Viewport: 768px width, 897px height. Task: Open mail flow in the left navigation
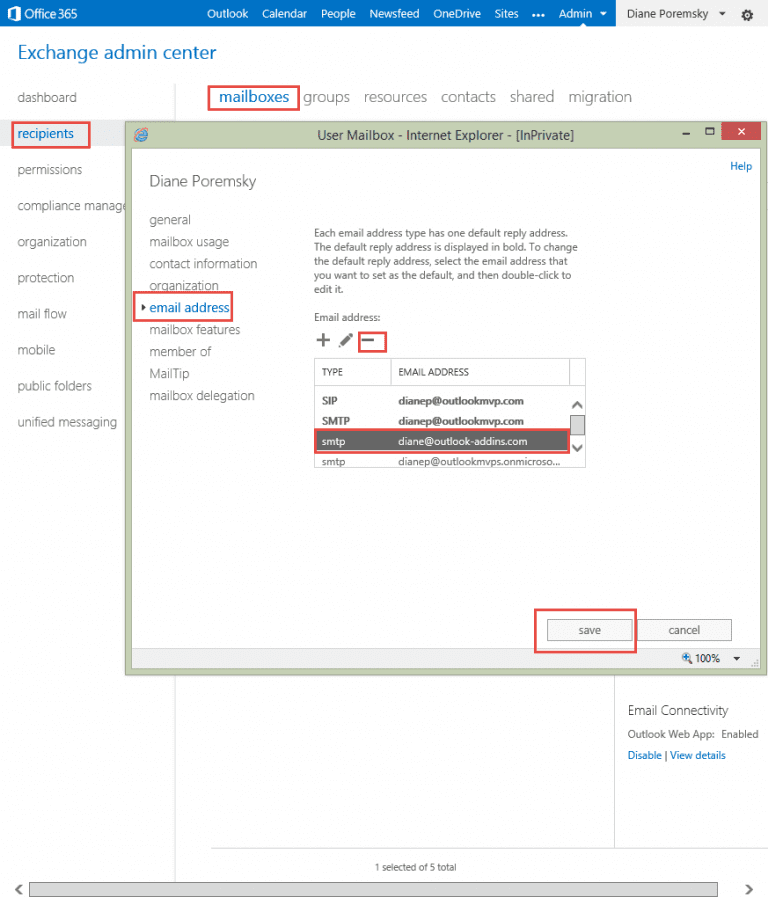(42, 314)
